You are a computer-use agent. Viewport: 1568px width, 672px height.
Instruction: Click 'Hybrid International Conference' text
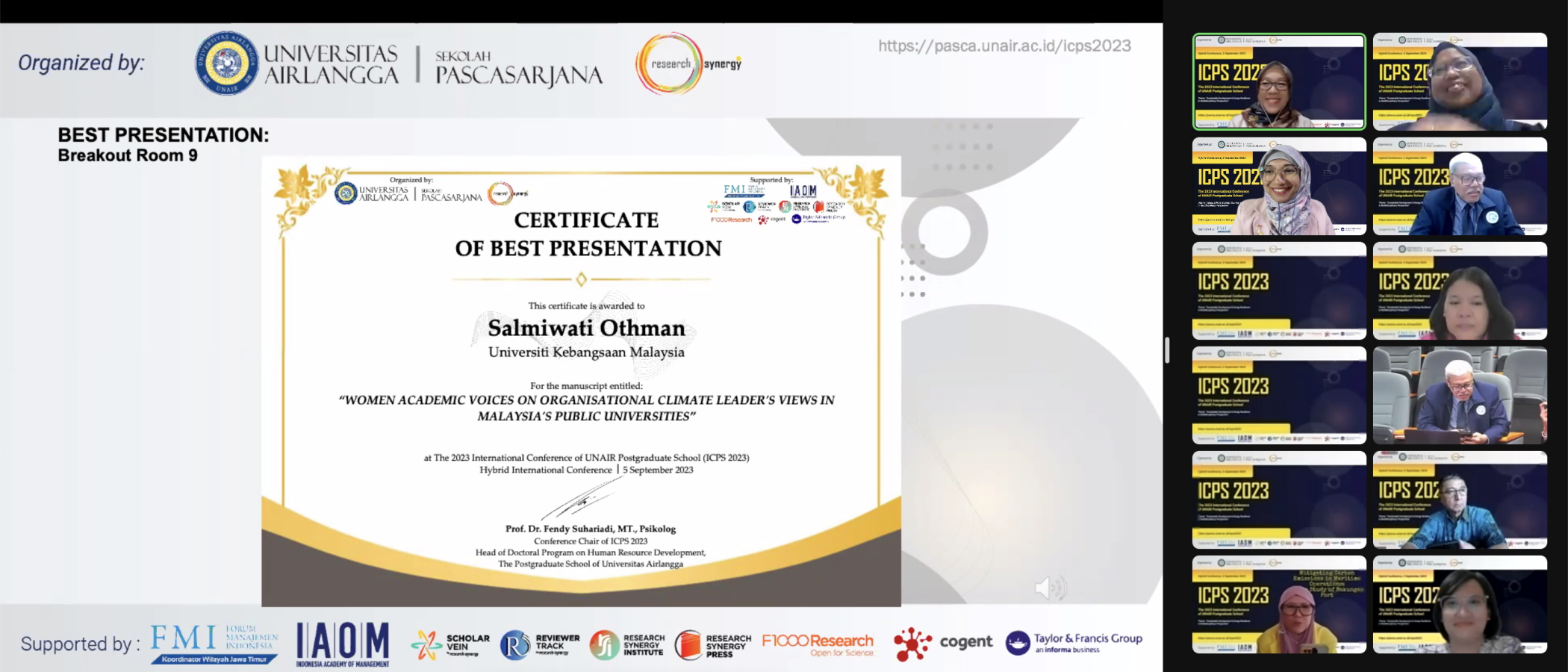click(x=546, y=470)
